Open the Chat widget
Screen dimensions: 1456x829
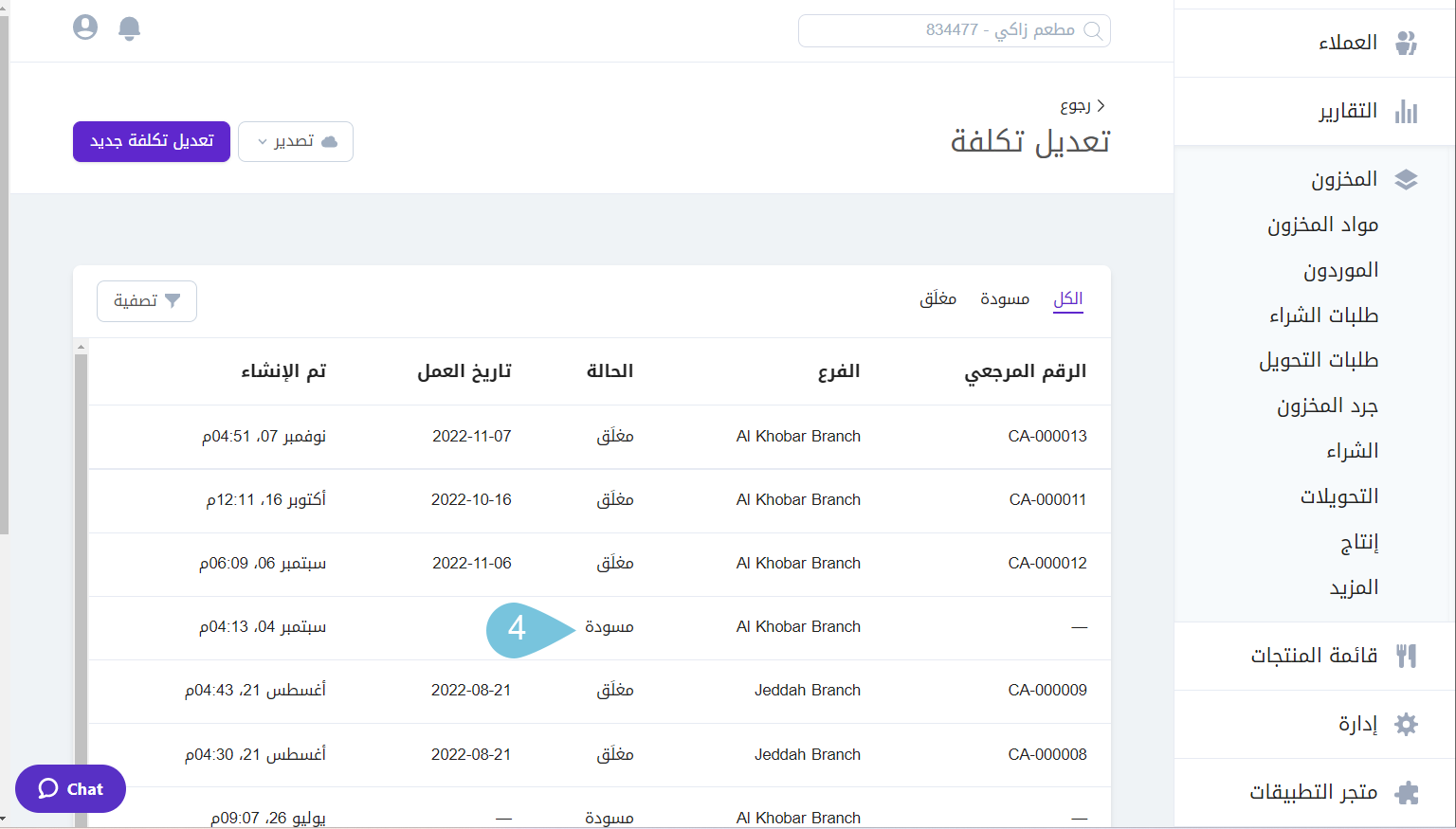pyautogui.click(x=71, y=788)
